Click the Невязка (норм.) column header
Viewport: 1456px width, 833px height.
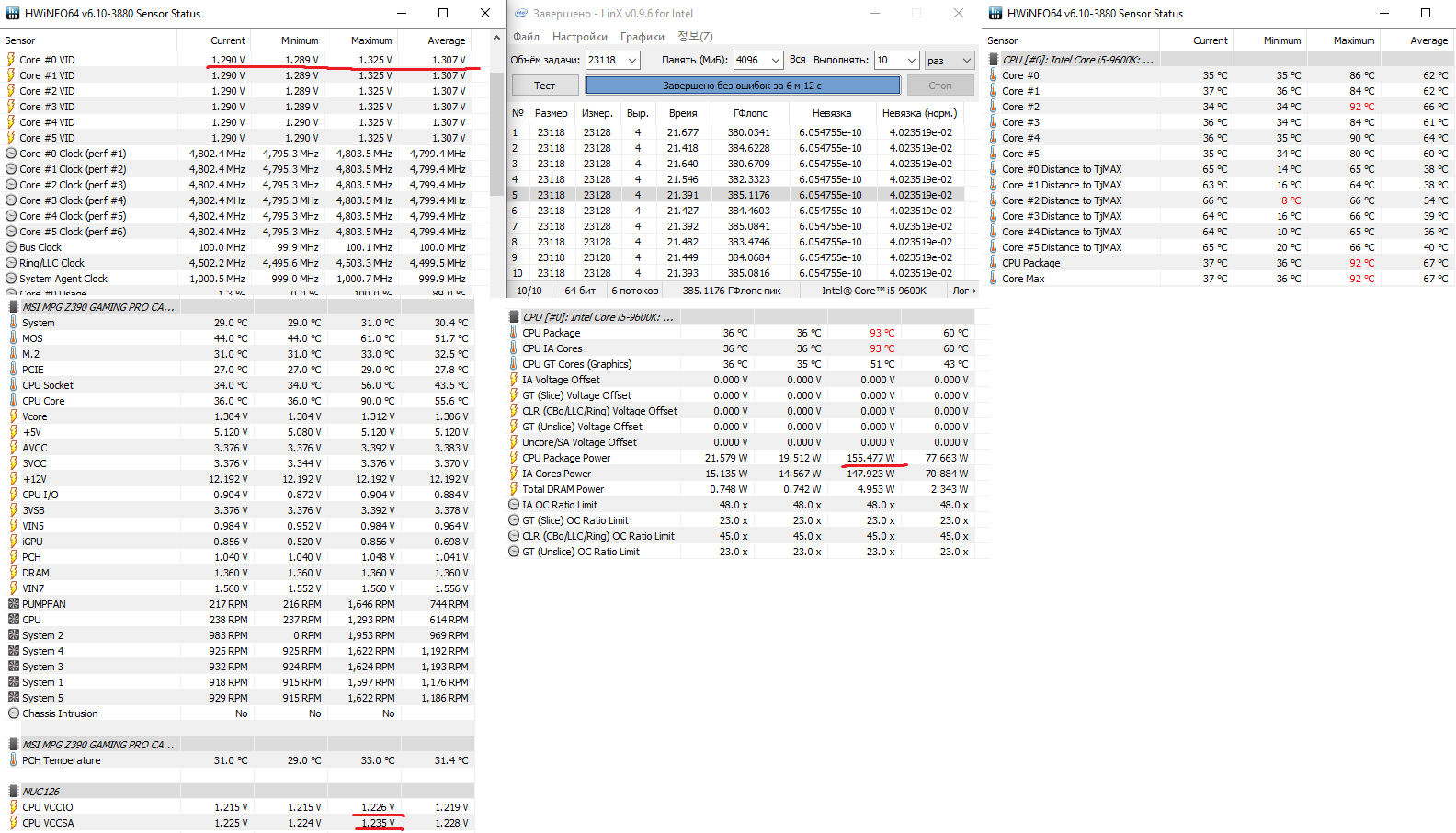point(919,113)
